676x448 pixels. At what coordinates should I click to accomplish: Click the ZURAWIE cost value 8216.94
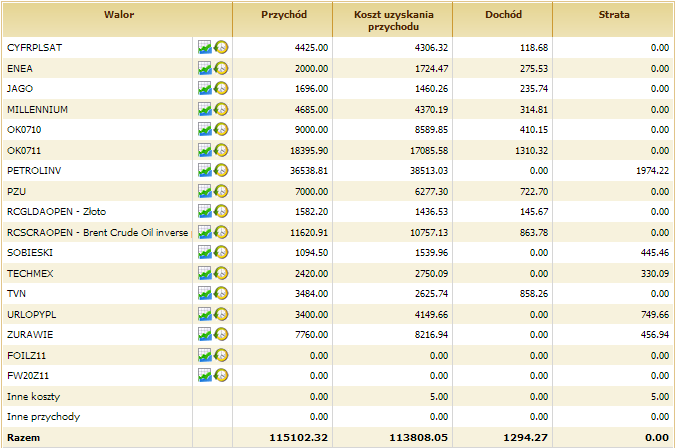(x=432, y=335)
